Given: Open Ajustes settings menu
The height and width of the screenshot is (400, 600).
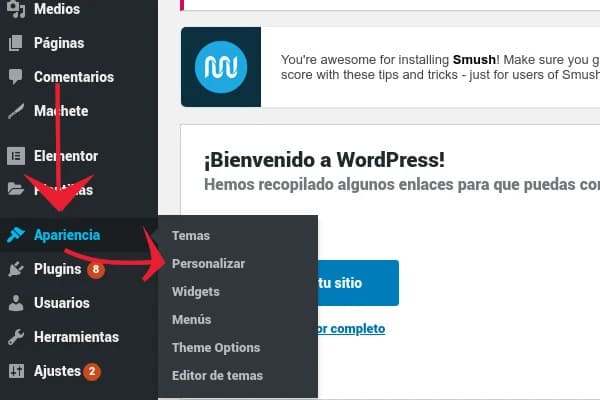Looking at the screenshot, I should coord(57,371).
